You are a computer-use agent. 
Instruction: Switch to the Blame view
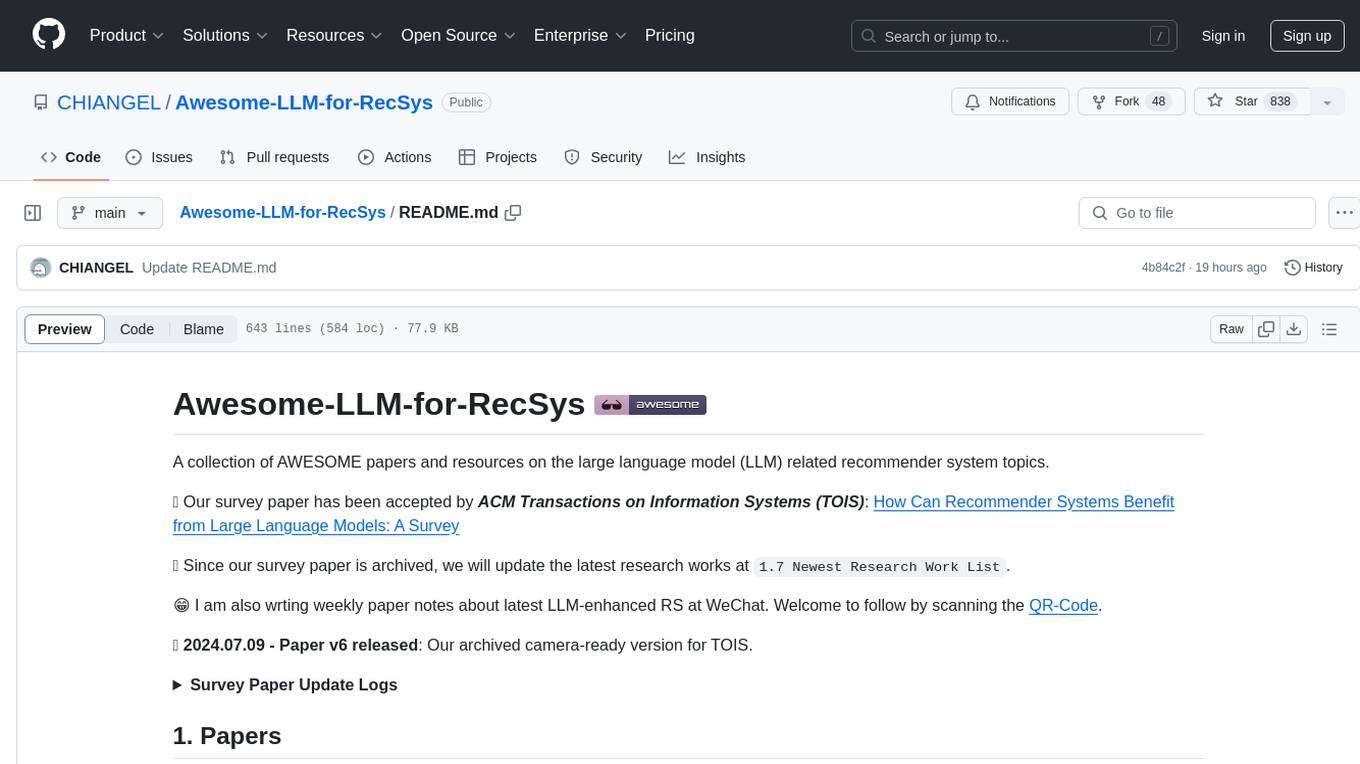click(203, 329)
